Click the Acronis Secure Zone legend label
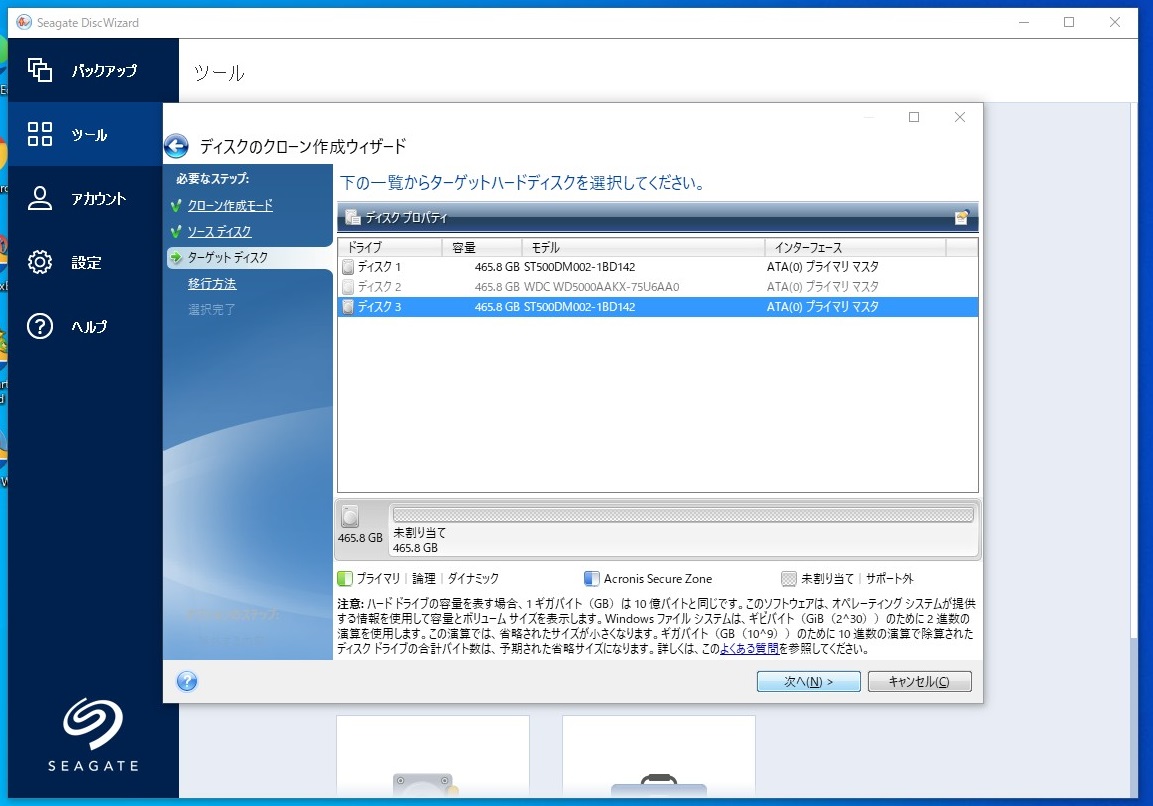1153x806 pixels. pyautogui.click(x=657, y=579)
